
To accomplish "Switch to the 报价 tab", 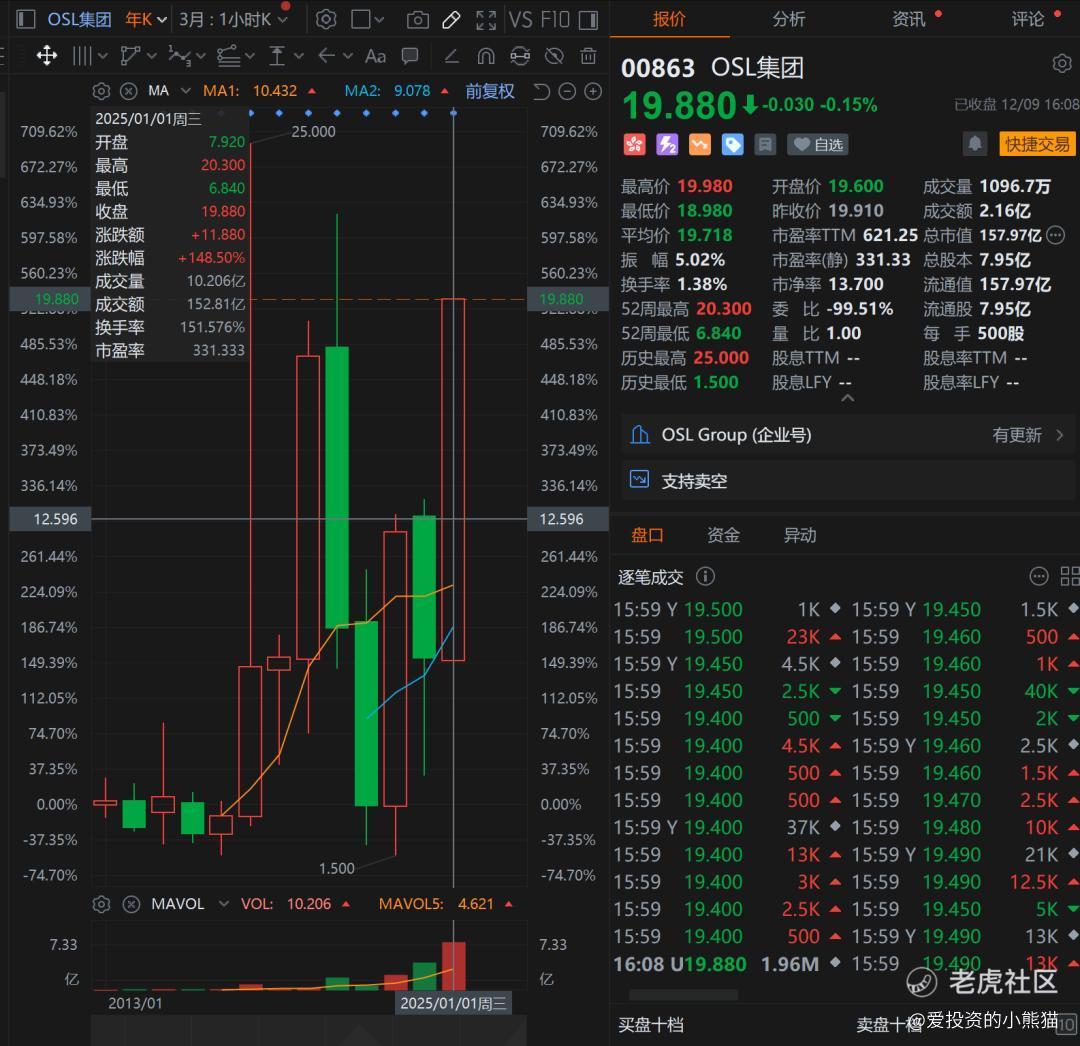I will coord(669,19).
